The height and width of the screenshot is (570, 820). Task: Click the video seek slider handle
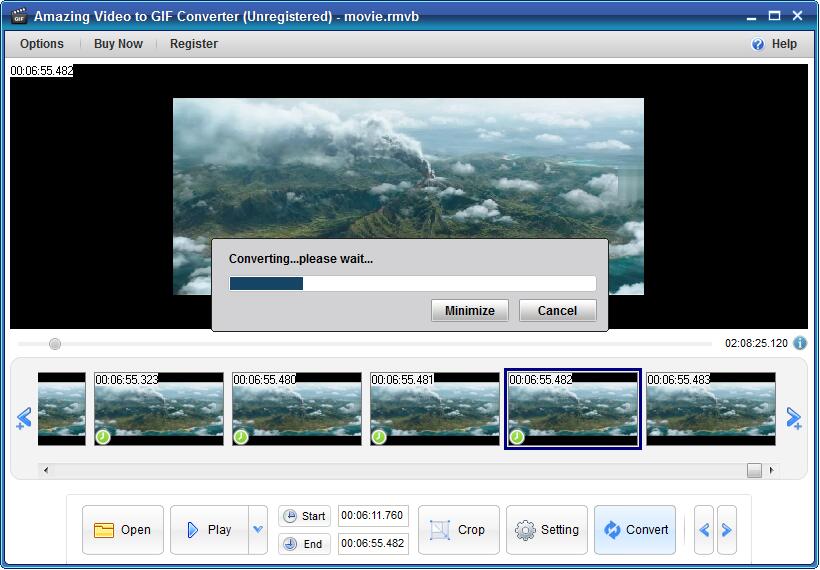(x=55, y=344)
